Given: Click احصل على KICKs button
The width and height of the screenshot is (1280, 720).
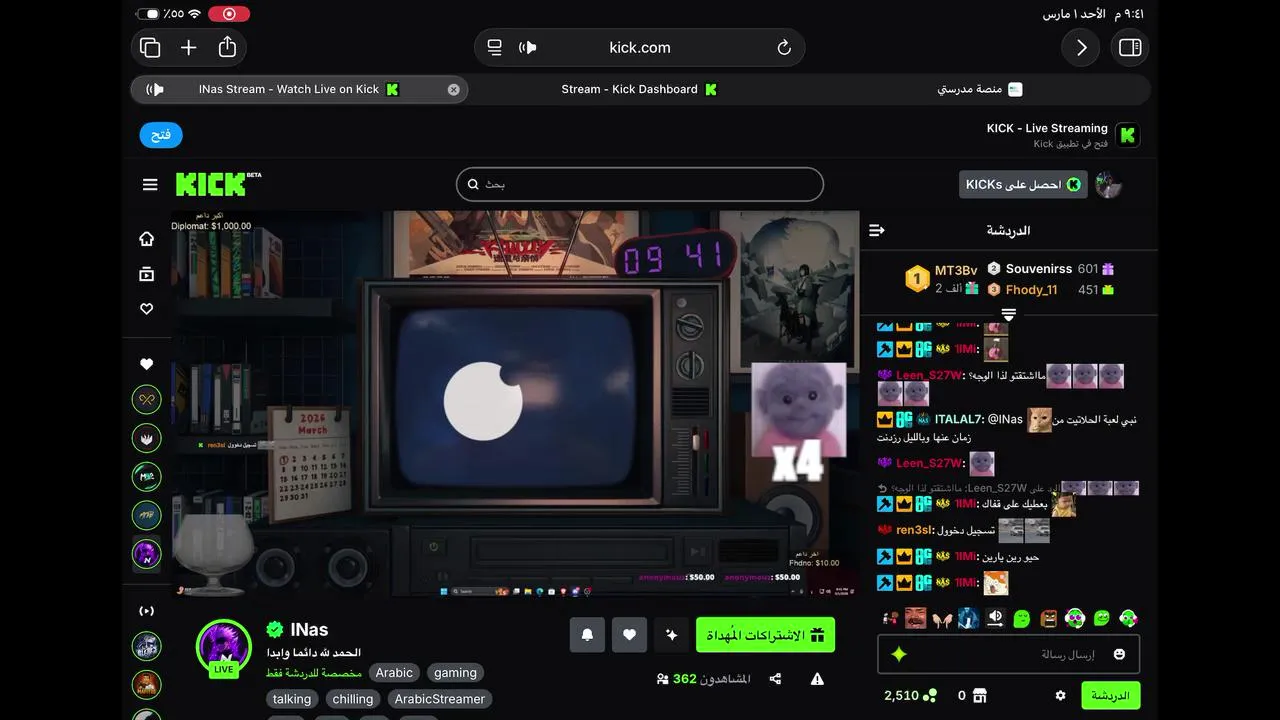Looking at the screenshot, I should click(1023, 184).
